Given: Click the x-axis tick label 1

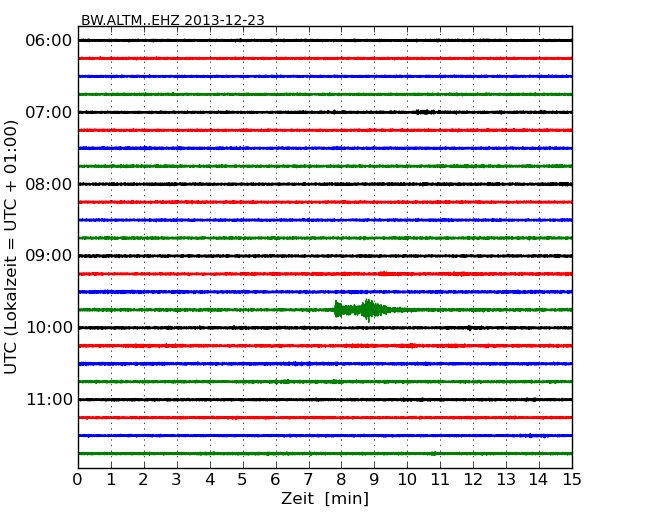Looking at the screenshot, I should (x=111, y=479).
